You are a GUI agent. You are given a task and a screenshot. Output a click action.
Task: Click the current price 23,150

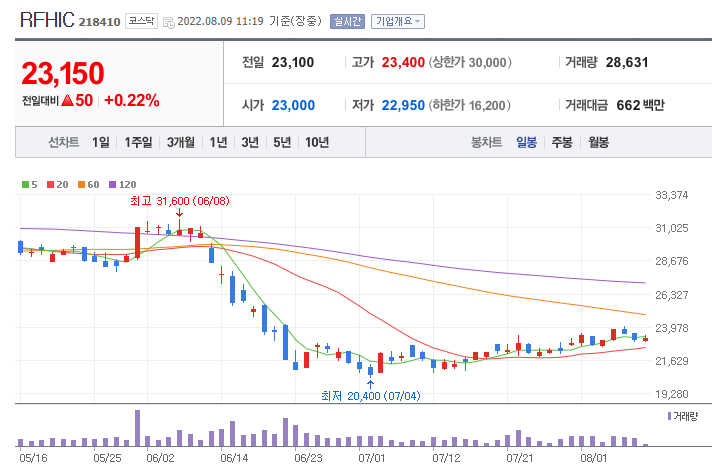tap(63, 74)
